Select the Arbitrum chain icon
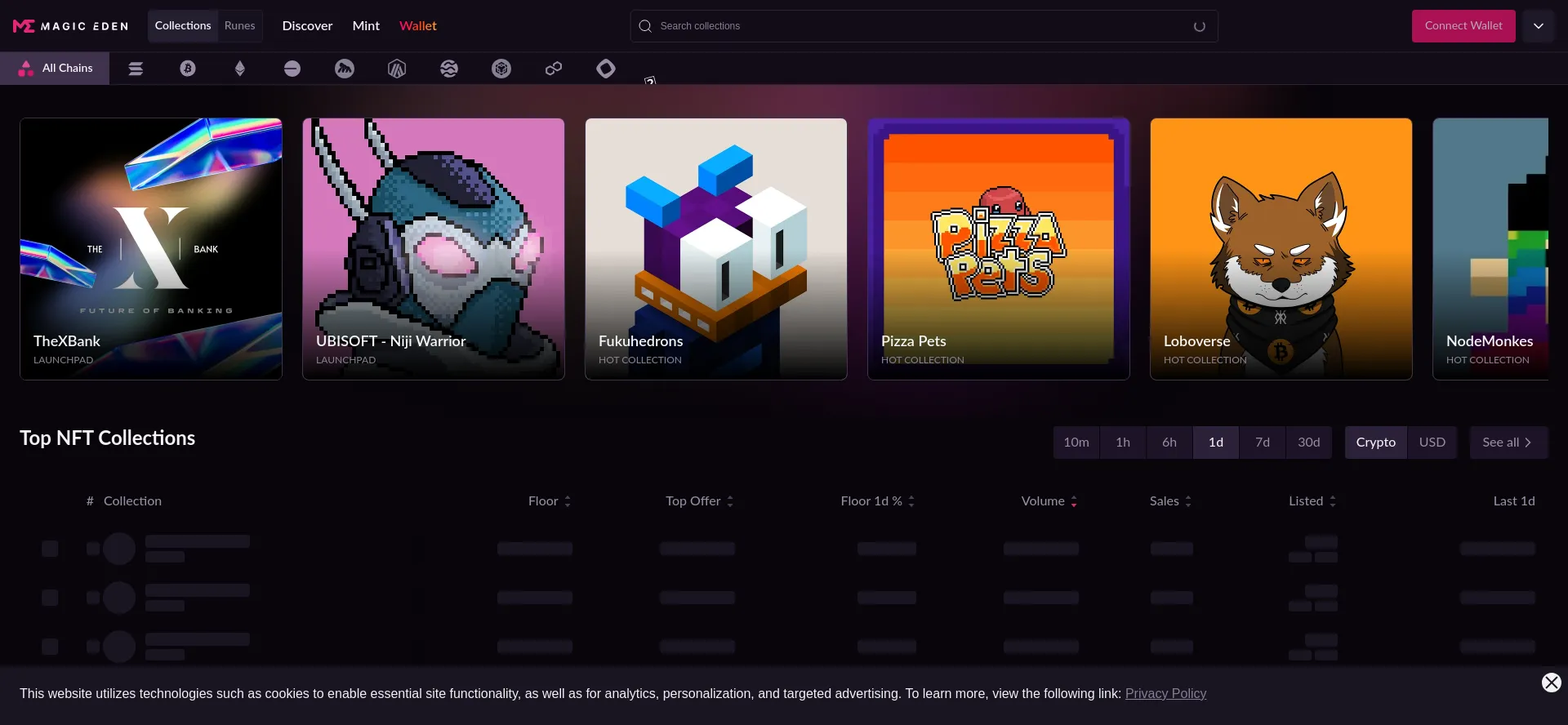This screenshot has width=1568, height=725. (397, 69)
